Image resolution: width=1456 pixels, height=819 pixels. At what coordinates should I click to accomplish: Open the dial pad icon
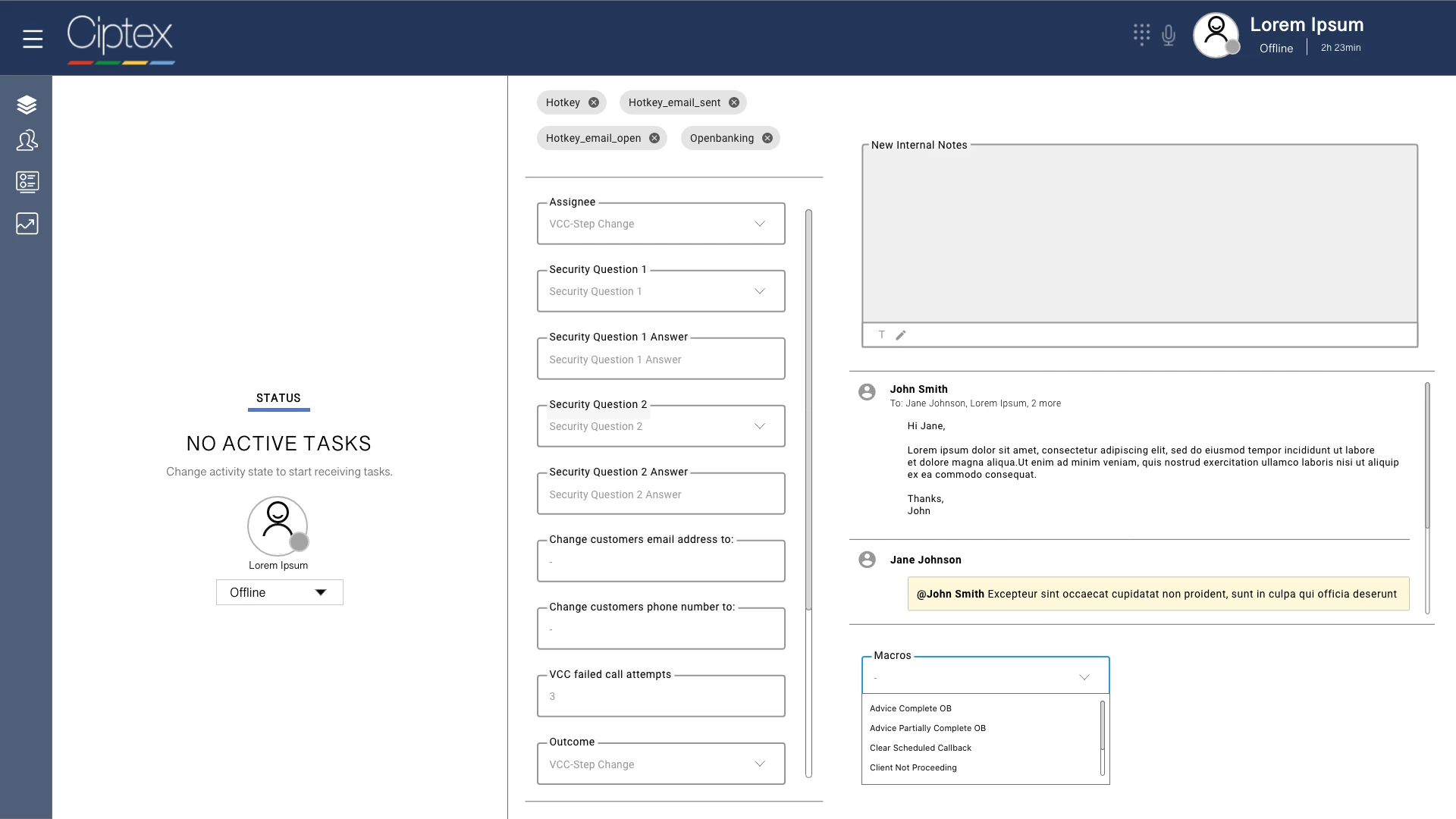point(1141,35)
